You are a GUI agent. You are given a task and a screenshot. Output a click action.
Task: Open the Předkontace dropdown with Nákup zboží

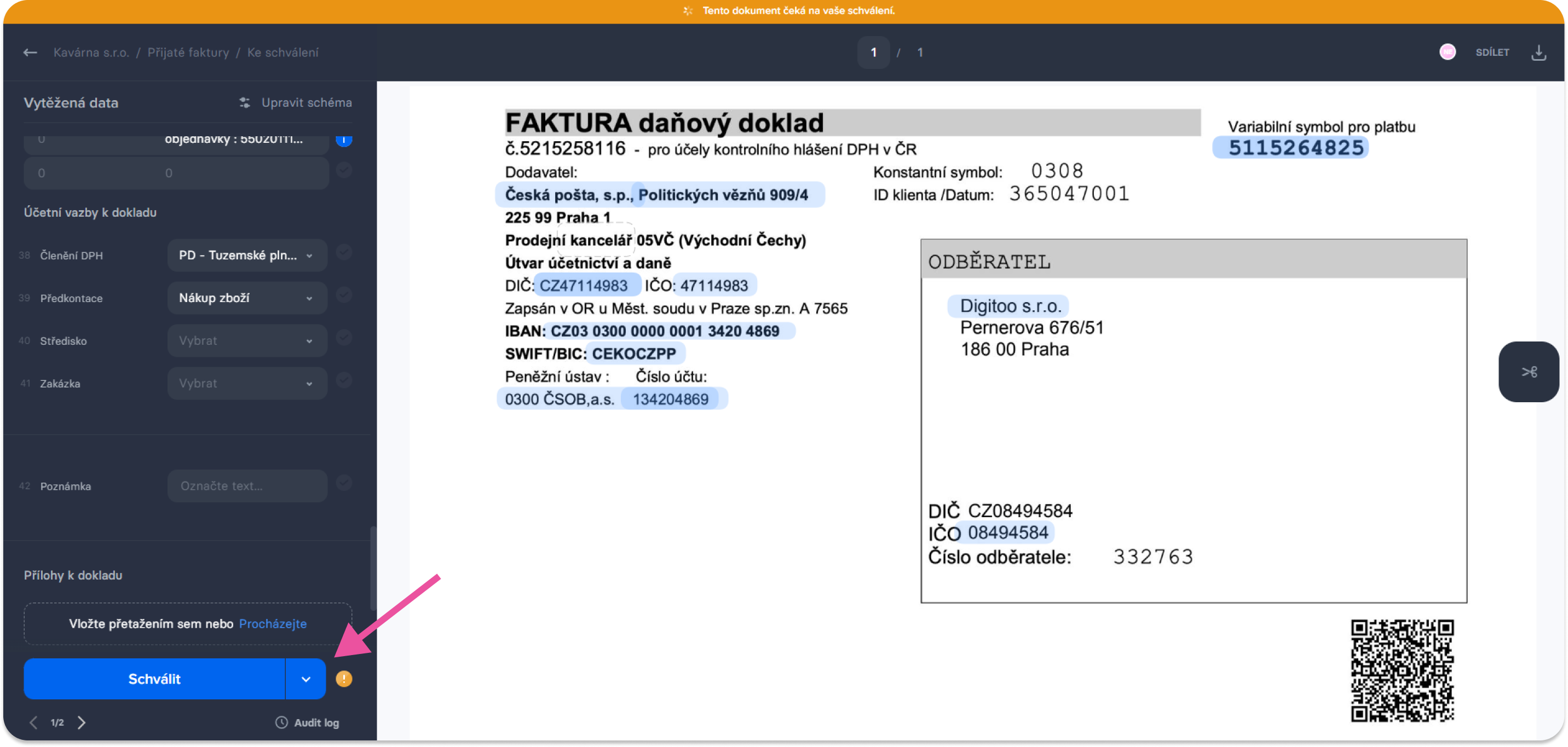[247, 298]
